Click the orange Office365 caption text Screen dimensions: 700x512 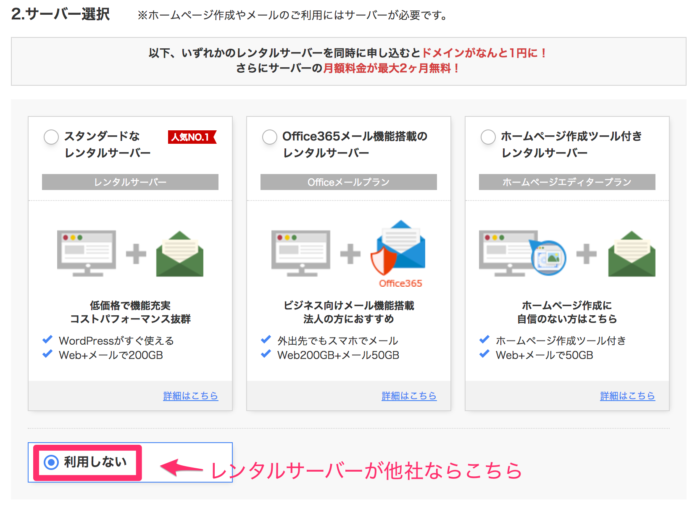pos(400,283)
